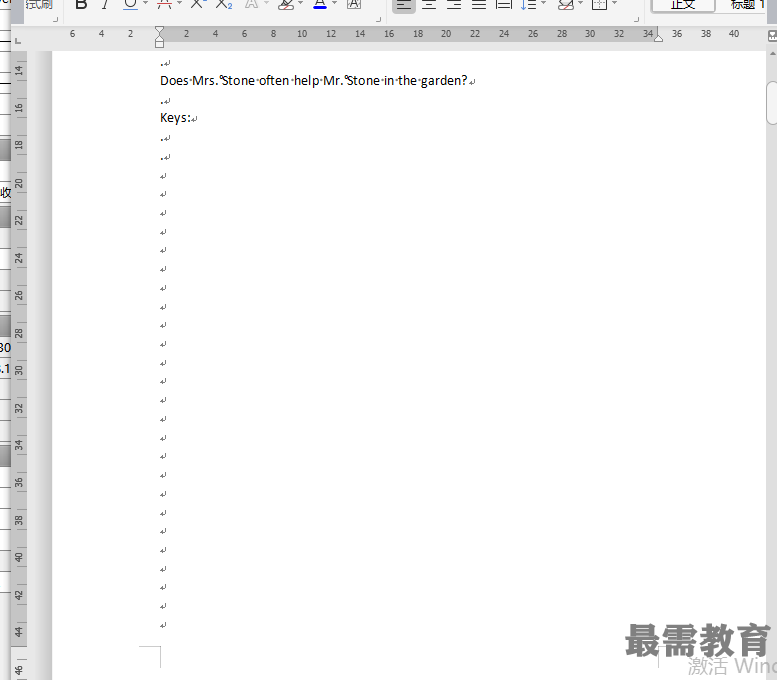Place cursor after 'Keys:' text
This screenshot has height=680, width=777.
tap(191, 118)
